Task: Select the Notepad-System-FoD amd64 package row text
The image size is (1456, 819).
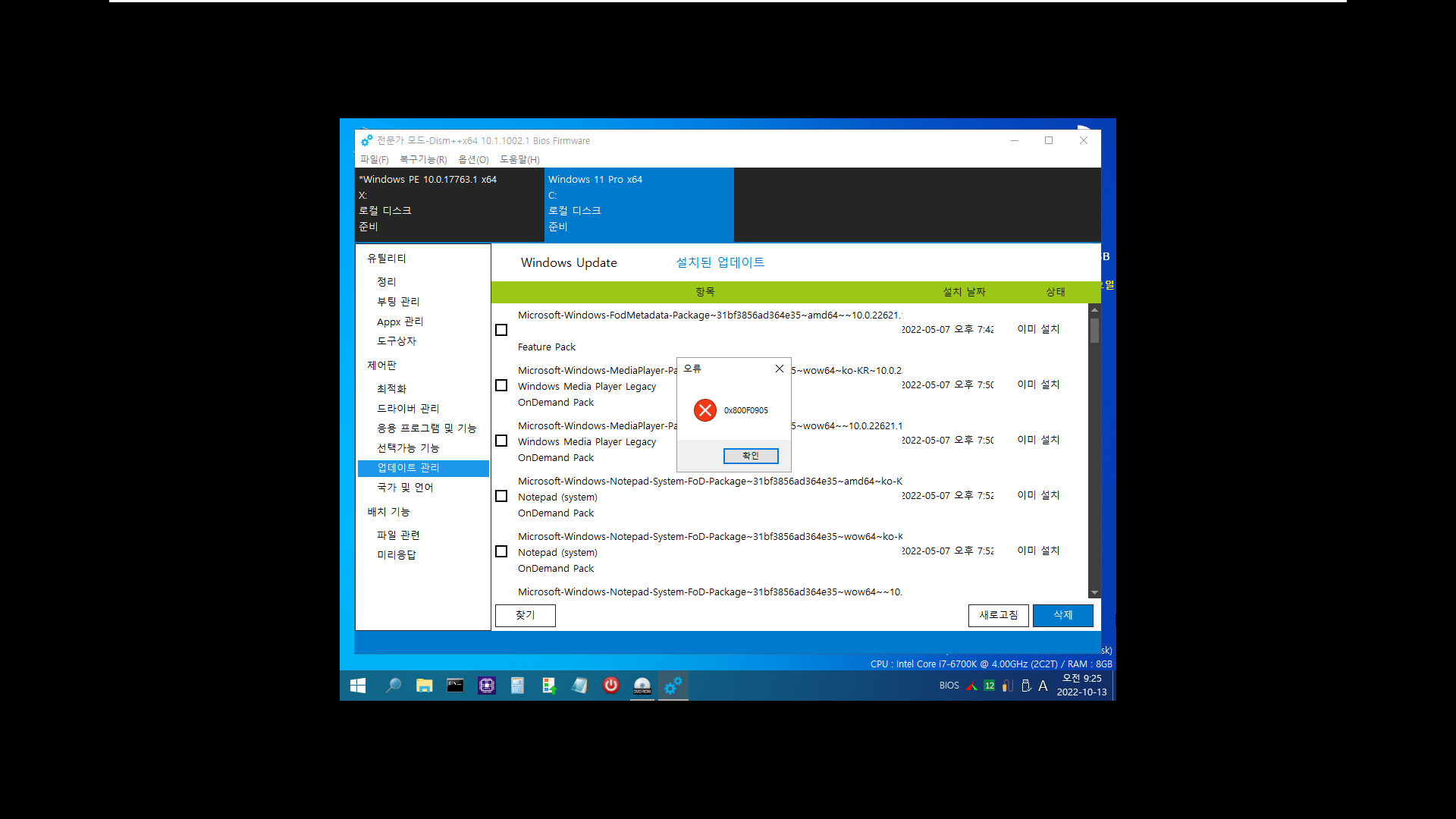Action: [x=710, y=482]
